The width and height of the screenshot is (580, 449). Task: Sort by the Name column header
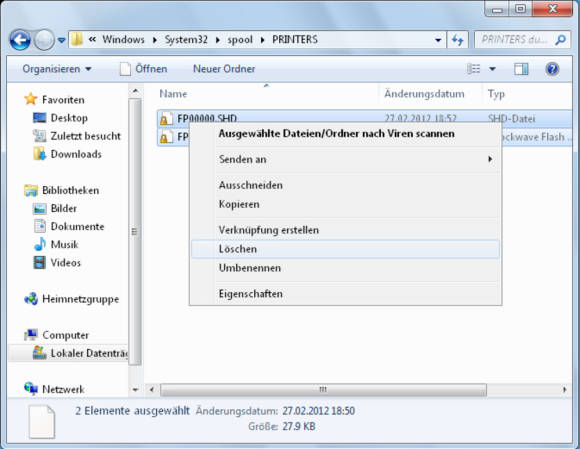point(173,94)
